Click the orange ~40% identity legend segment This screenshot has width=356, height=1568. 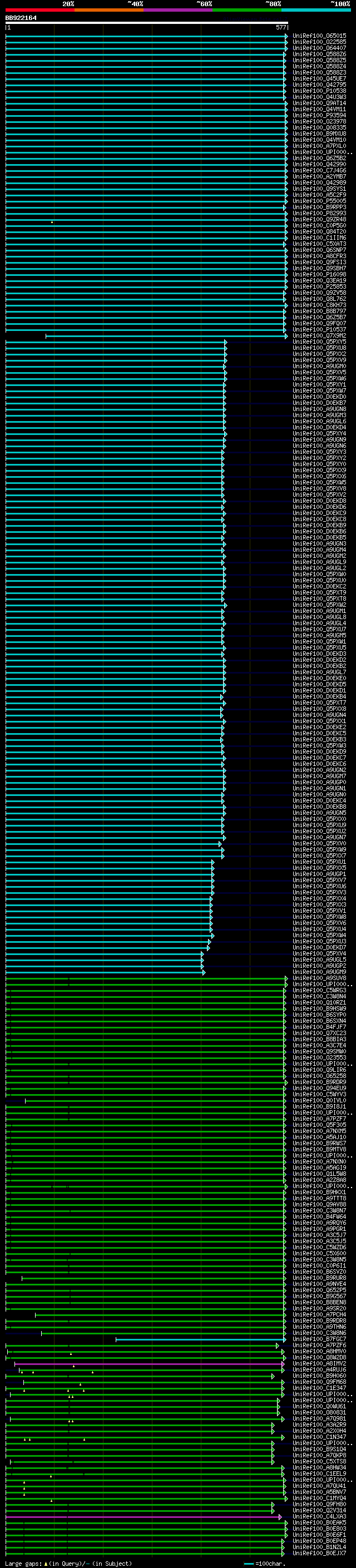point(109,10)
